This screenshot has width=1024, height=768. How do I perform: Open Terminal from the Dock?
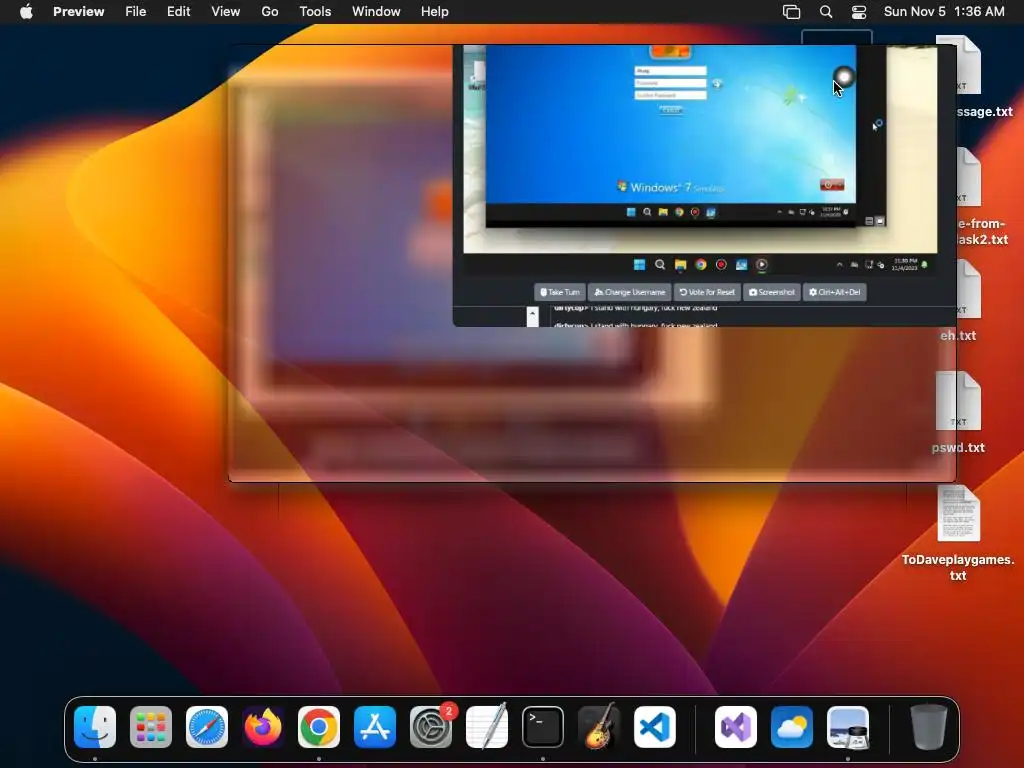click(543, 727)
